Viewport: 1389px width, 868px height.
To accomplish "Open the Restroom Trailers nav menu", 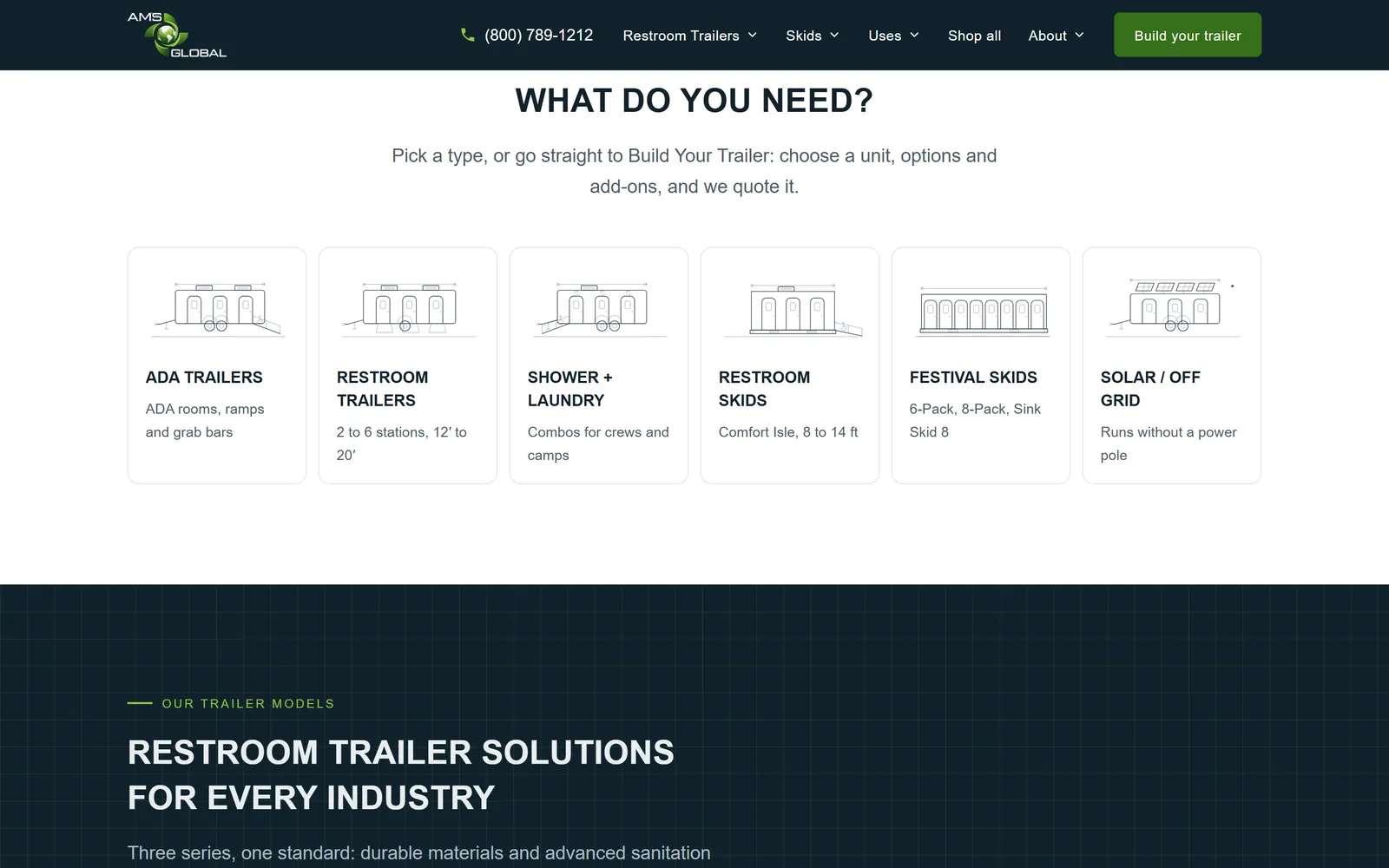I will pos(690,36).
